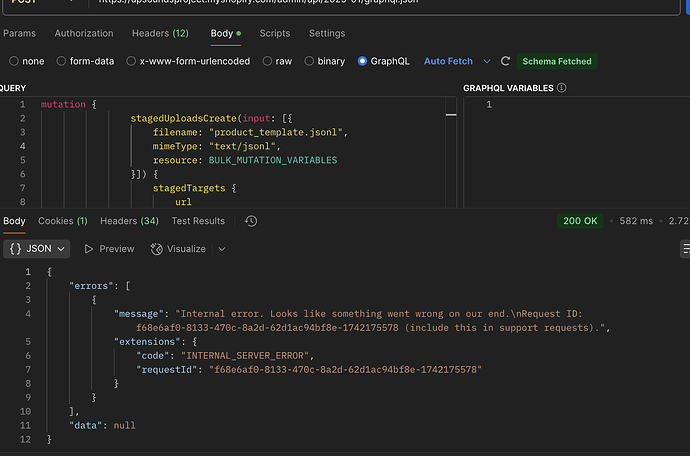This screenshot has height=456, width=690.
Task: Click the 200 OK status badge
Action: [x=581, y=221]
